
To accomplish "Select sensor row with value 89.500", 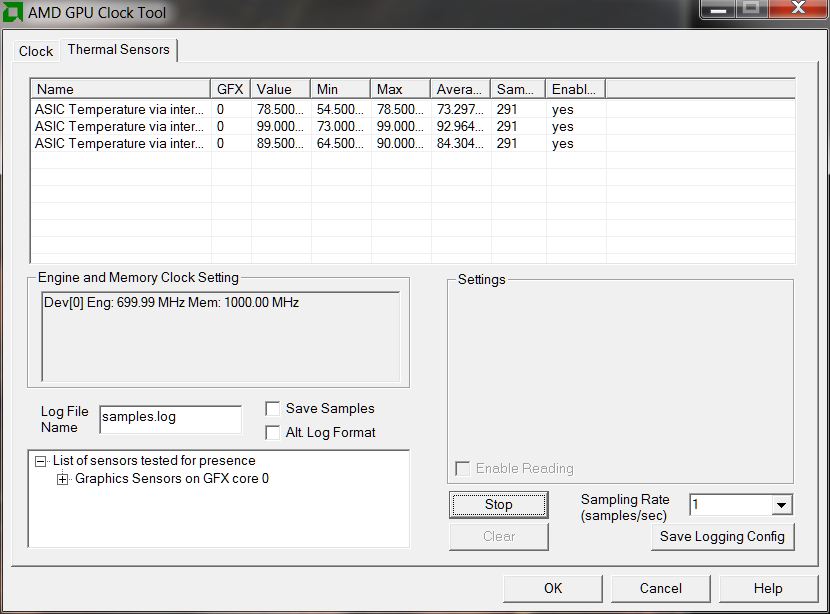I will (413, 143).
